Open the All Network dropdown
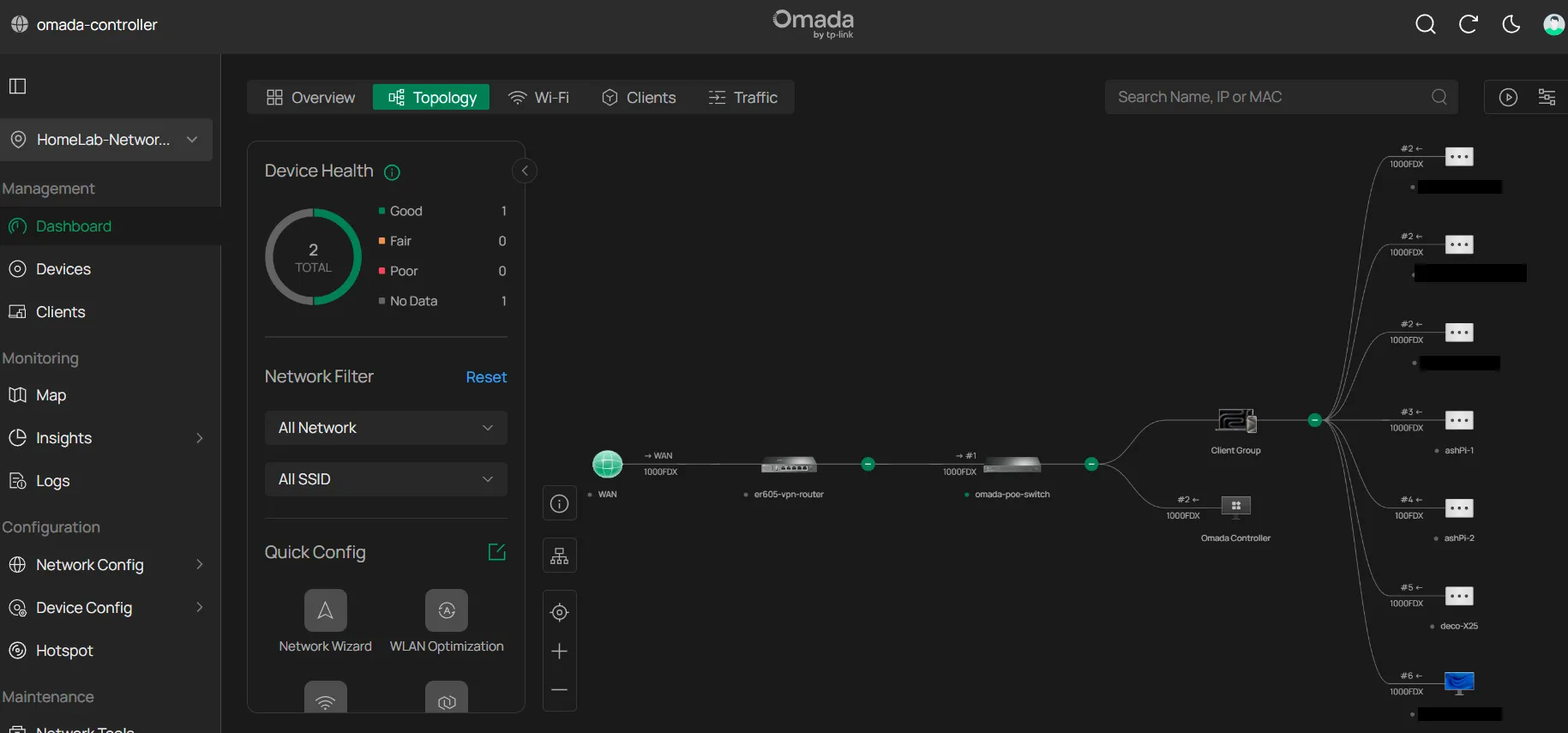The image size is (1568, 733). click(x=386, y=428)
